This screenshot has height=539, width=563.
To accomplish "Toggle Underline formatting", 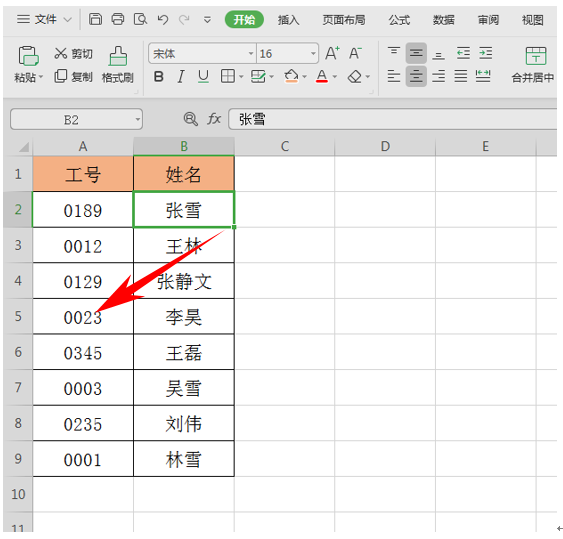I will 203,76.
